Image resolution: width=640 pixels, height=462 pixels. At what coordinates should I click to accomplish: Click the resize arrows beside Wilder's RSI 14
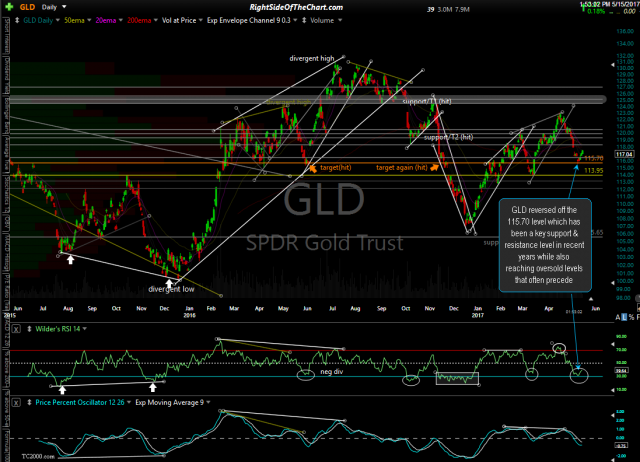click(x=29, y=329)
